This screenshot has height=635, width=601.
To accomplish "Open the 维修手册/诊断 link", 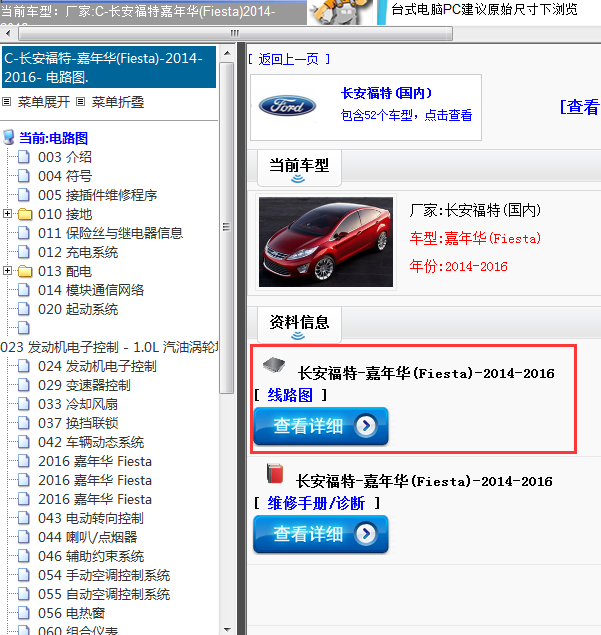I will pos(316,503).
